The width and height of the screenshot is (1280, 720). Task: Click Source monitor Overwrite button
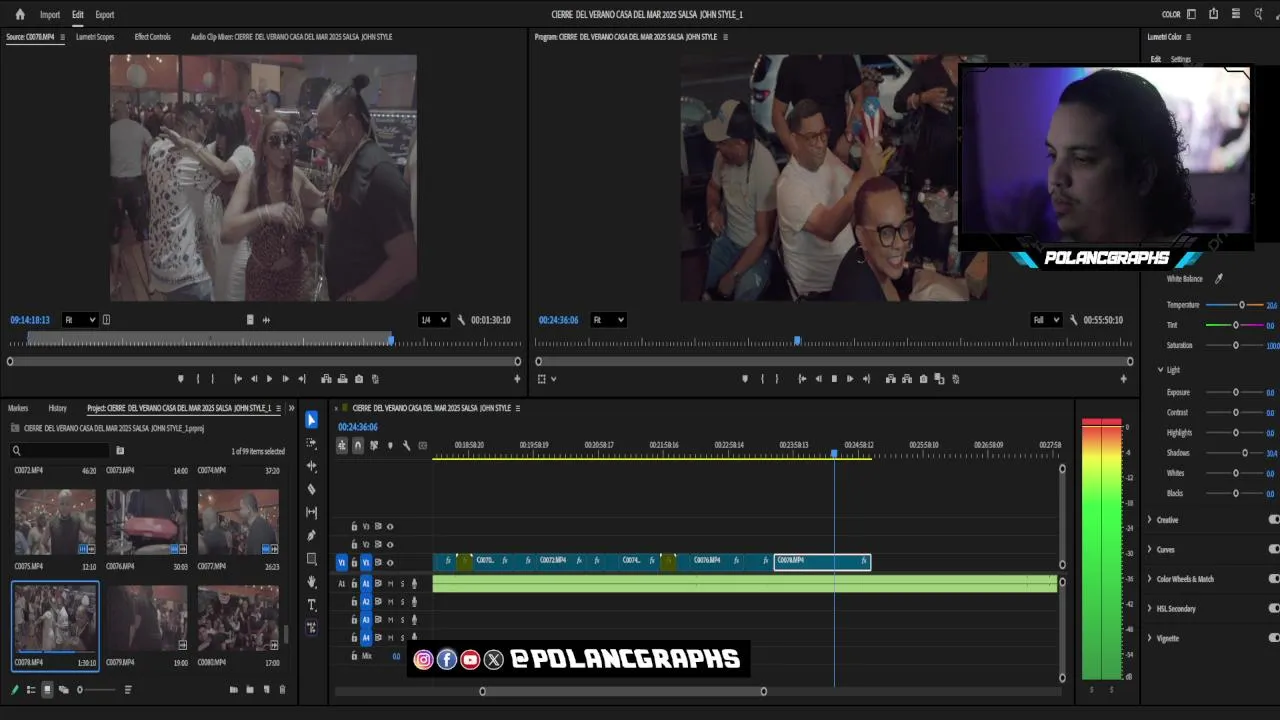coord(342,379)
